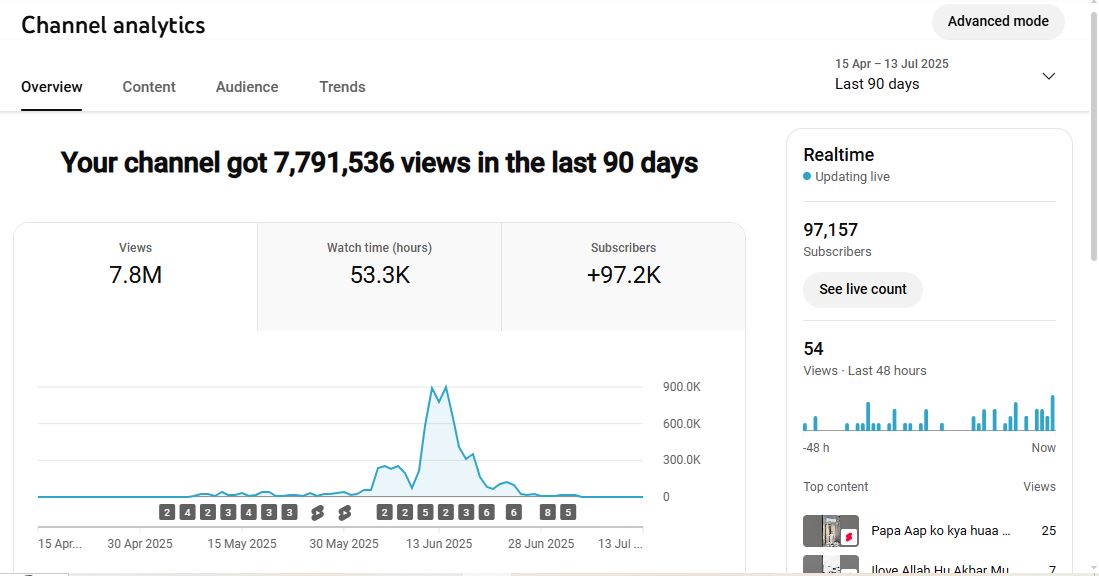Image resolution: width=1099 pixels, height=576 pixels.
Task: Click the vertical page scrollbar thumb
Action: click(x=1093, y=137)
